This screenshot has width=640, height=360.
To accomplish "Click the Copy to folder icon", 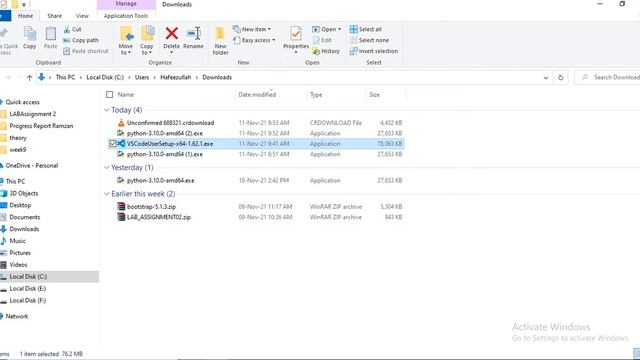I will pos(147,33).
